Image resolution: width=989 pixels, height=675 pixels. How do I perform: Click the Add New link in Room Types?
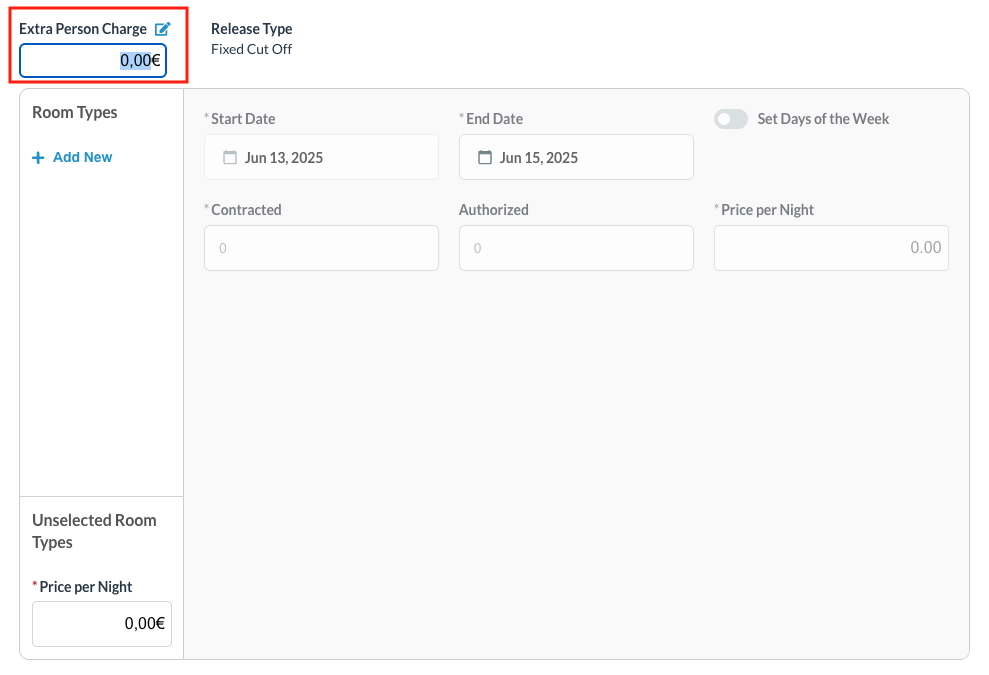81,157
